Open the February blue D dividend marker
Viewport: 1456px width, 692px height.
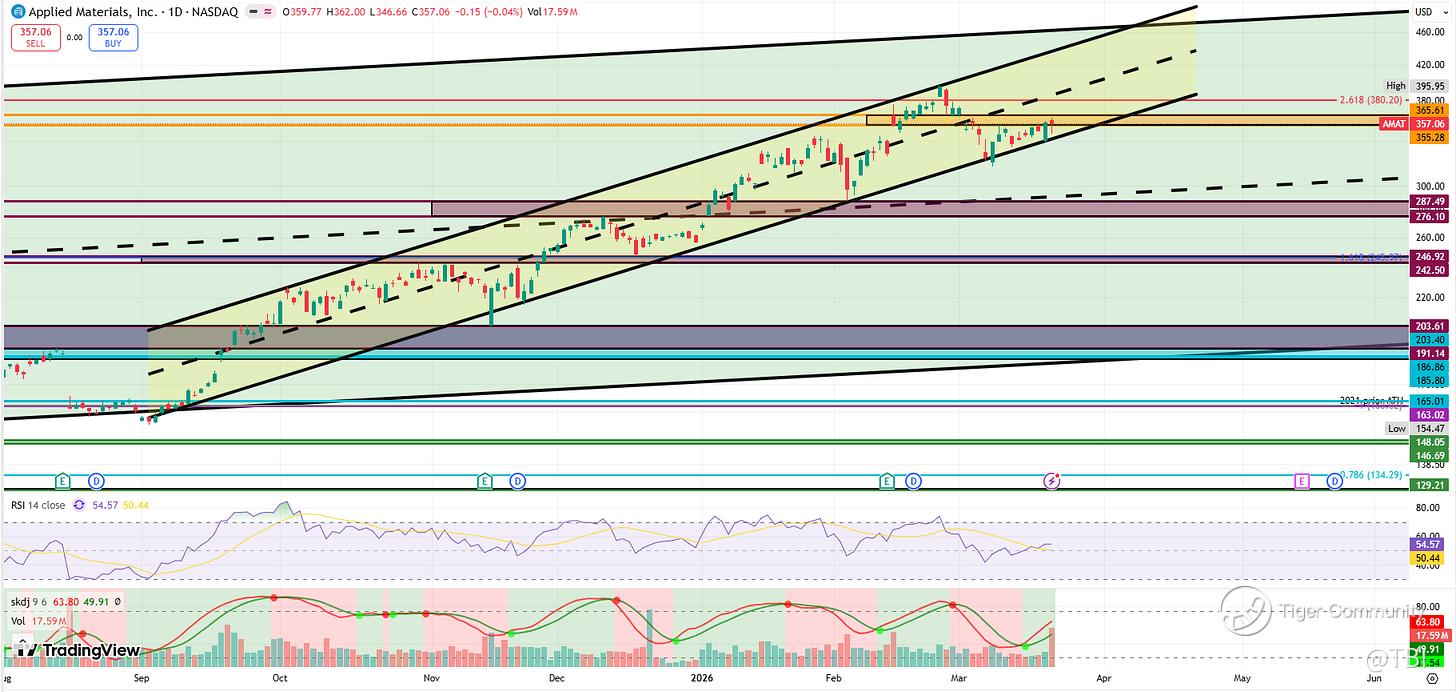click(914, 481)
